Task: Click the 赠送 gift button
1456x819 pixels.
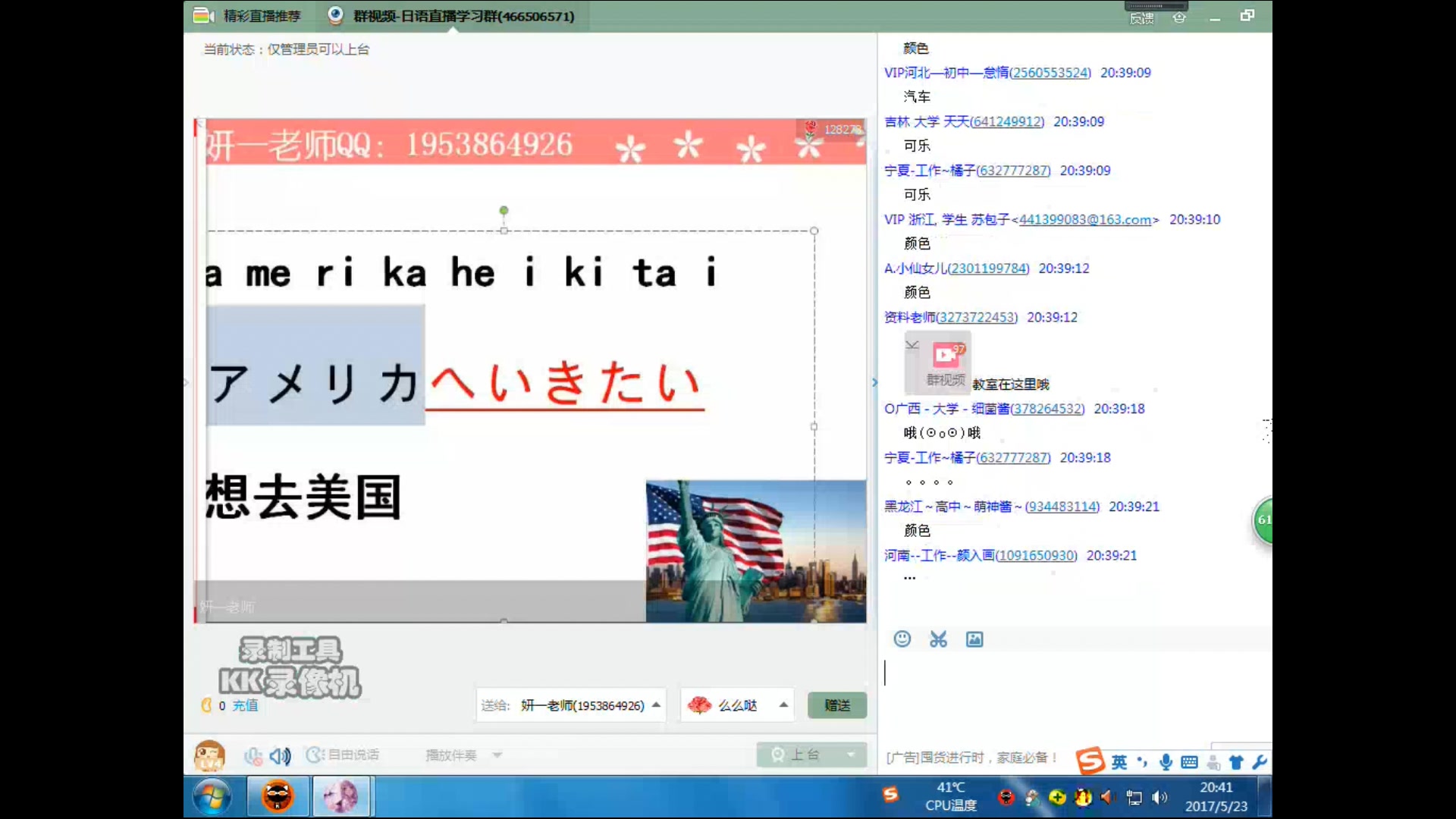Action: 837,705
